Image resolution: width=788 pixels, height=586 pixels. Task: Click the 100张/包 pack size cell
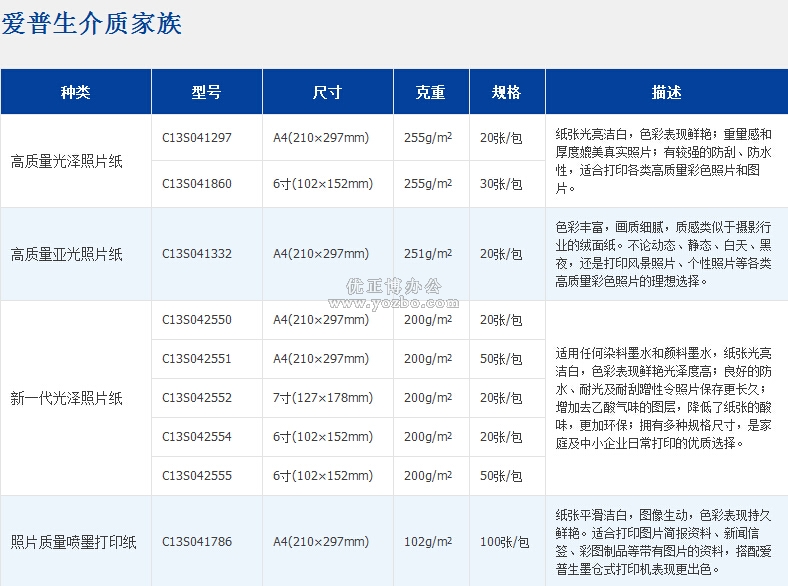[504, 542]
